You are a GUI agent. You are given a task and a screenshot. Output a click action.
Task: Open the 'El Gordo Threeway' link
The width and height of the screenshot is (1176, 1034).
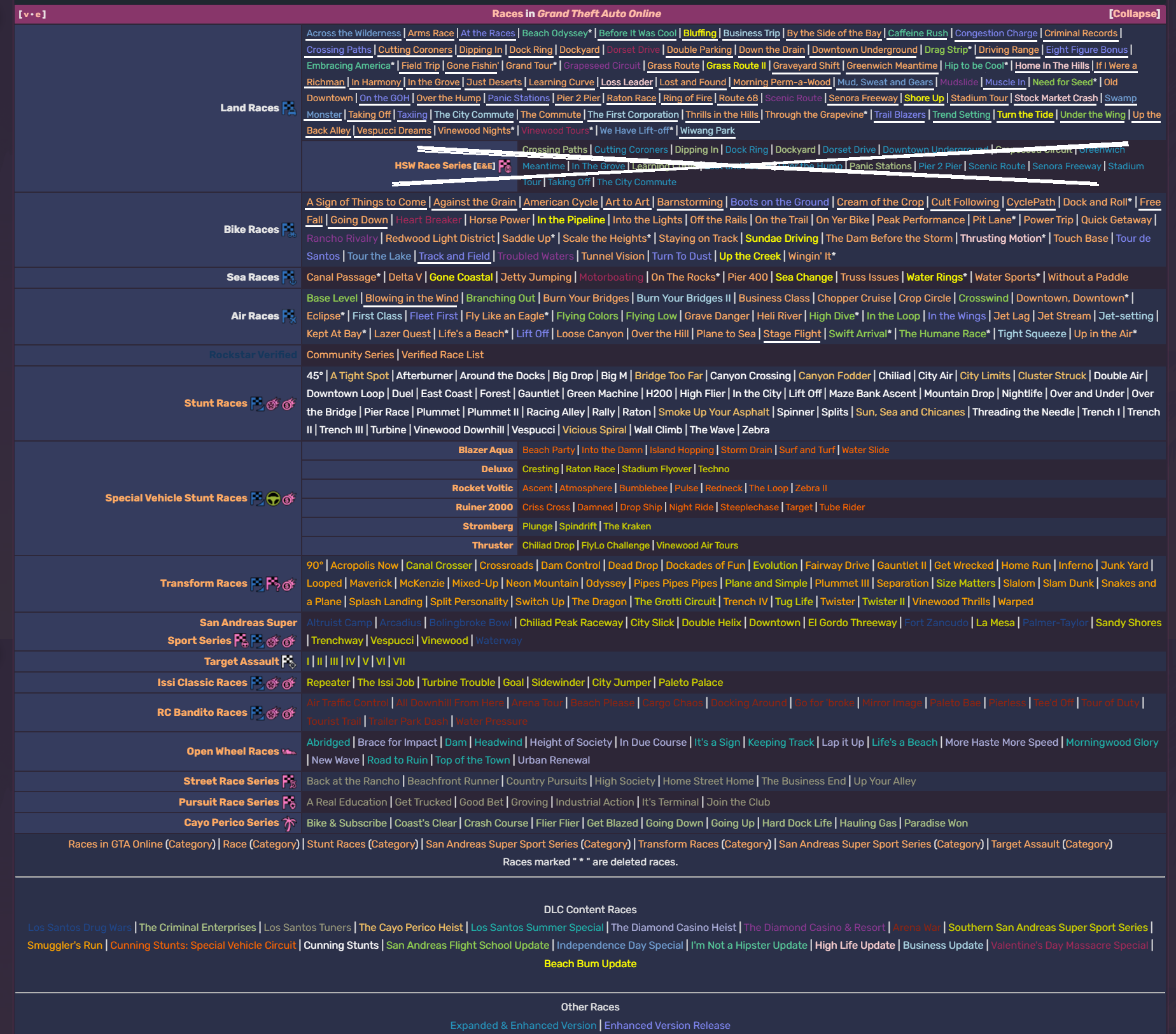click(852, 623)
